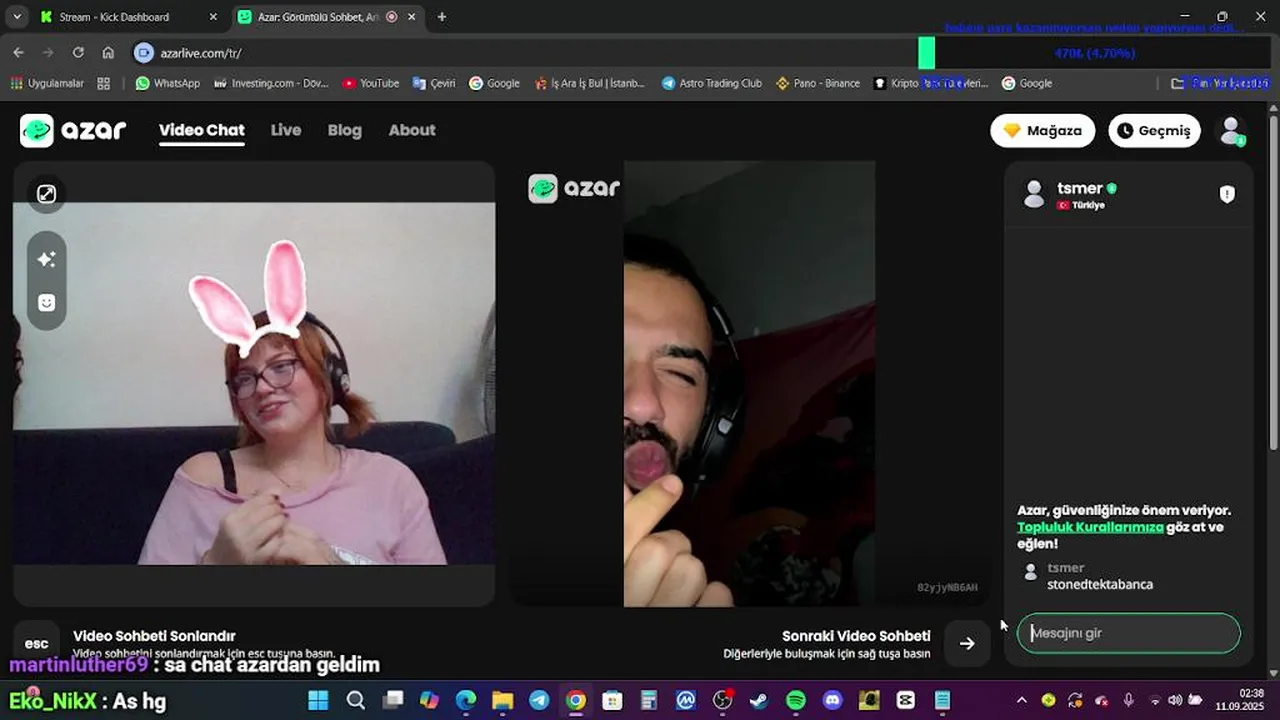Viewport: 1280px width, 720px height.
Task: Open the Mağaza store button
Action: tap(1043, 131)
